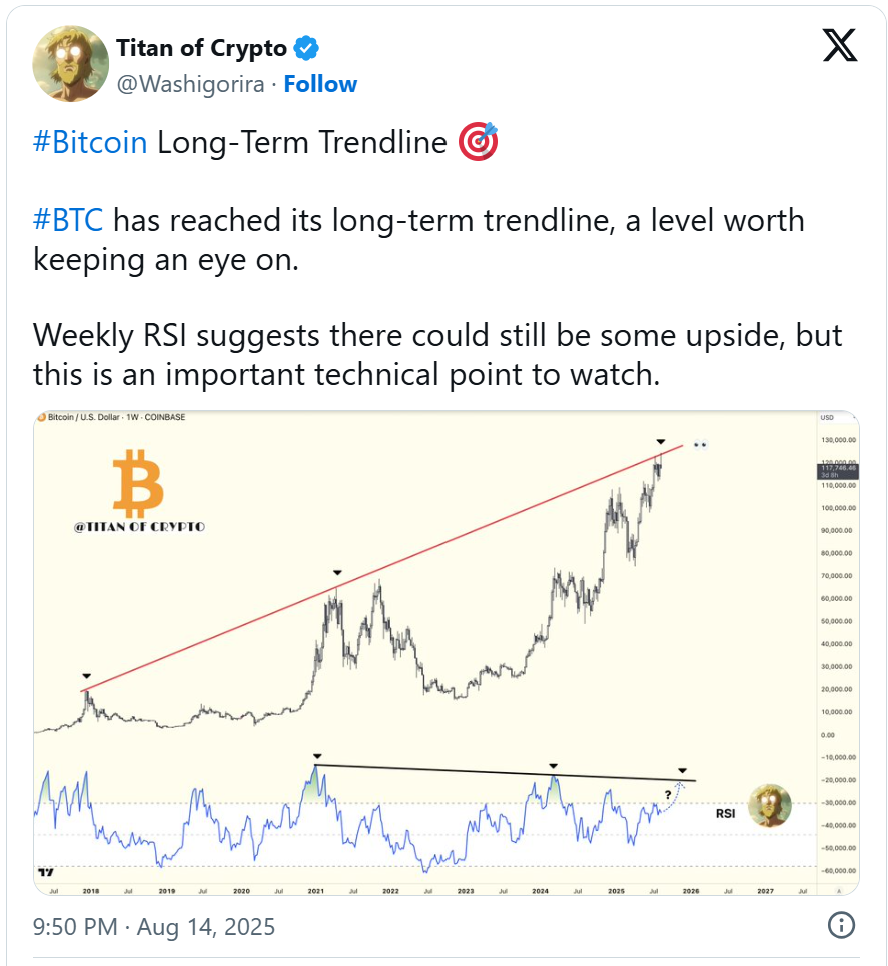
Task: Open the tweet info circle icon
Action: tap(841, 925)
